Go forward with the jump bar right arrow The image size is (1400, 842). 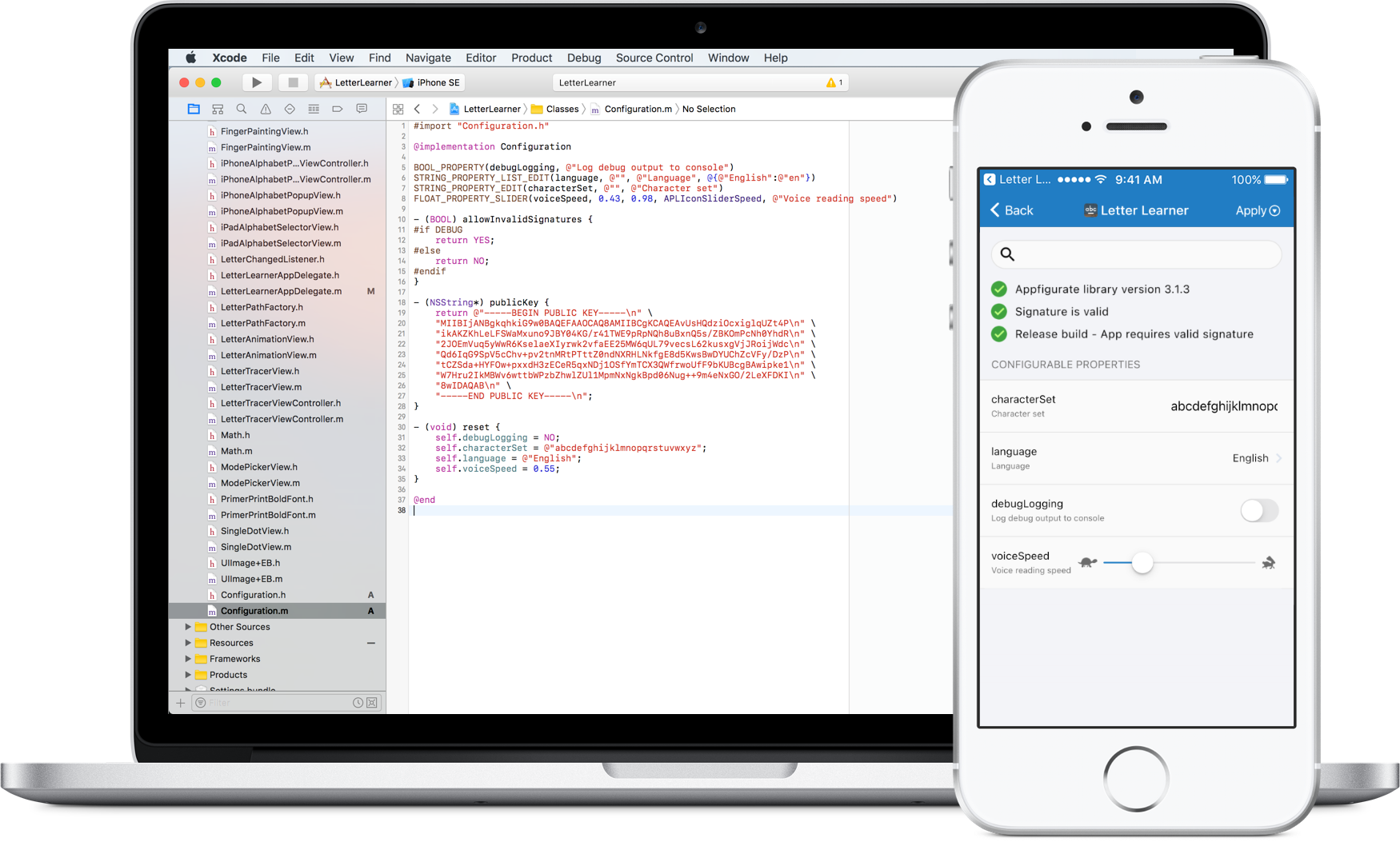tap(435, 109)
